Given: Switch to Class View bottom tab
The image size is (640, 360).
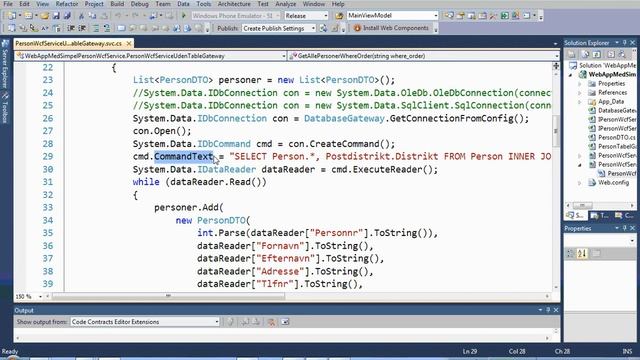Looking at the screenshot, I should [x=624, y=216].
